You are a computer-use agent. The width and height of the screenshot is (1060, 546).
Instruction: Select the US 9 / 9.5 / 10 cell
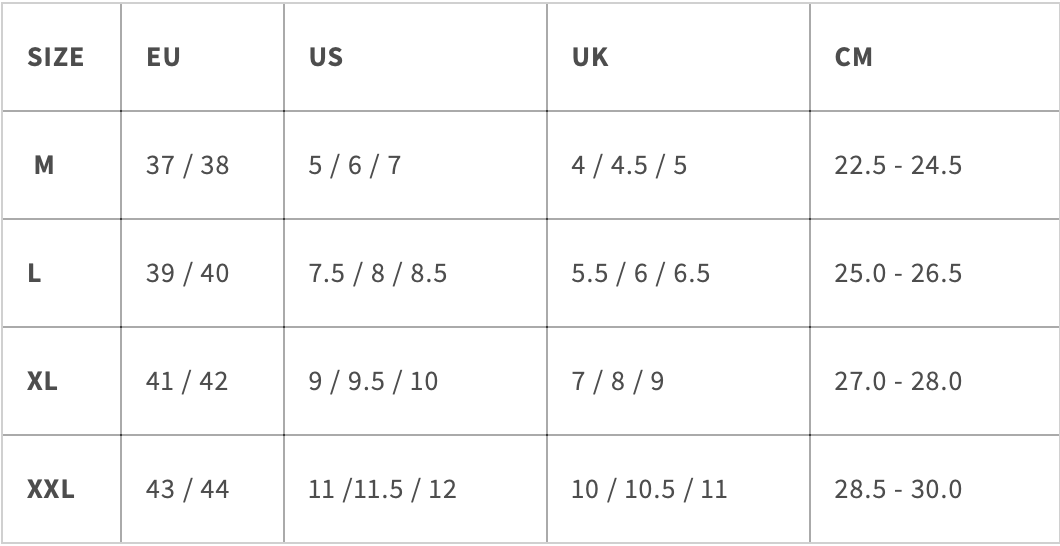(x=373, y=381)
